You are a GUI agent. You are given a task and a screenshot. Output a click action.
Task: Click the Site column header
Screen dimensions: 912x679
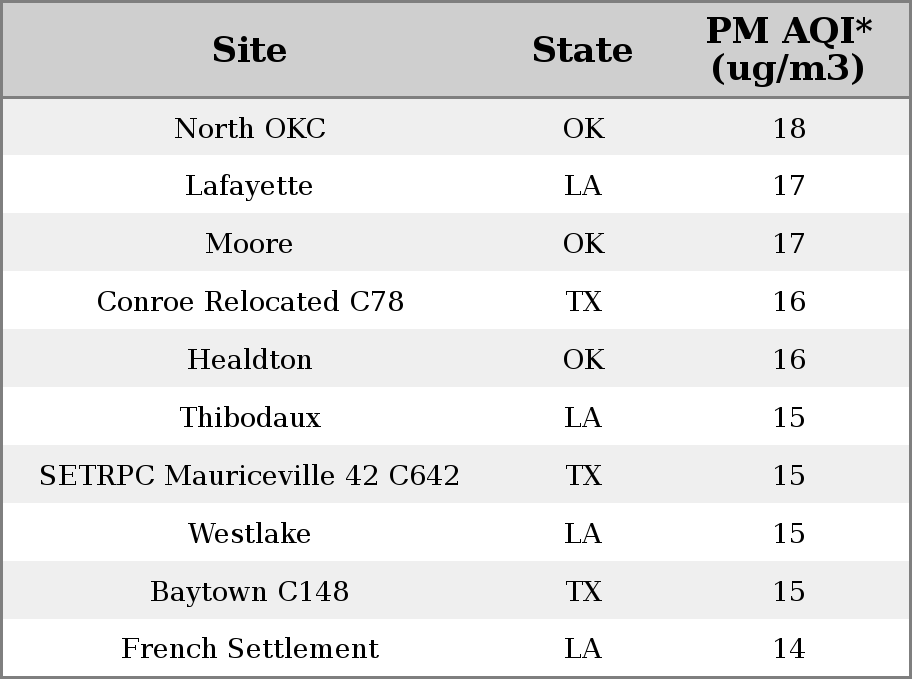coord(250,50)
